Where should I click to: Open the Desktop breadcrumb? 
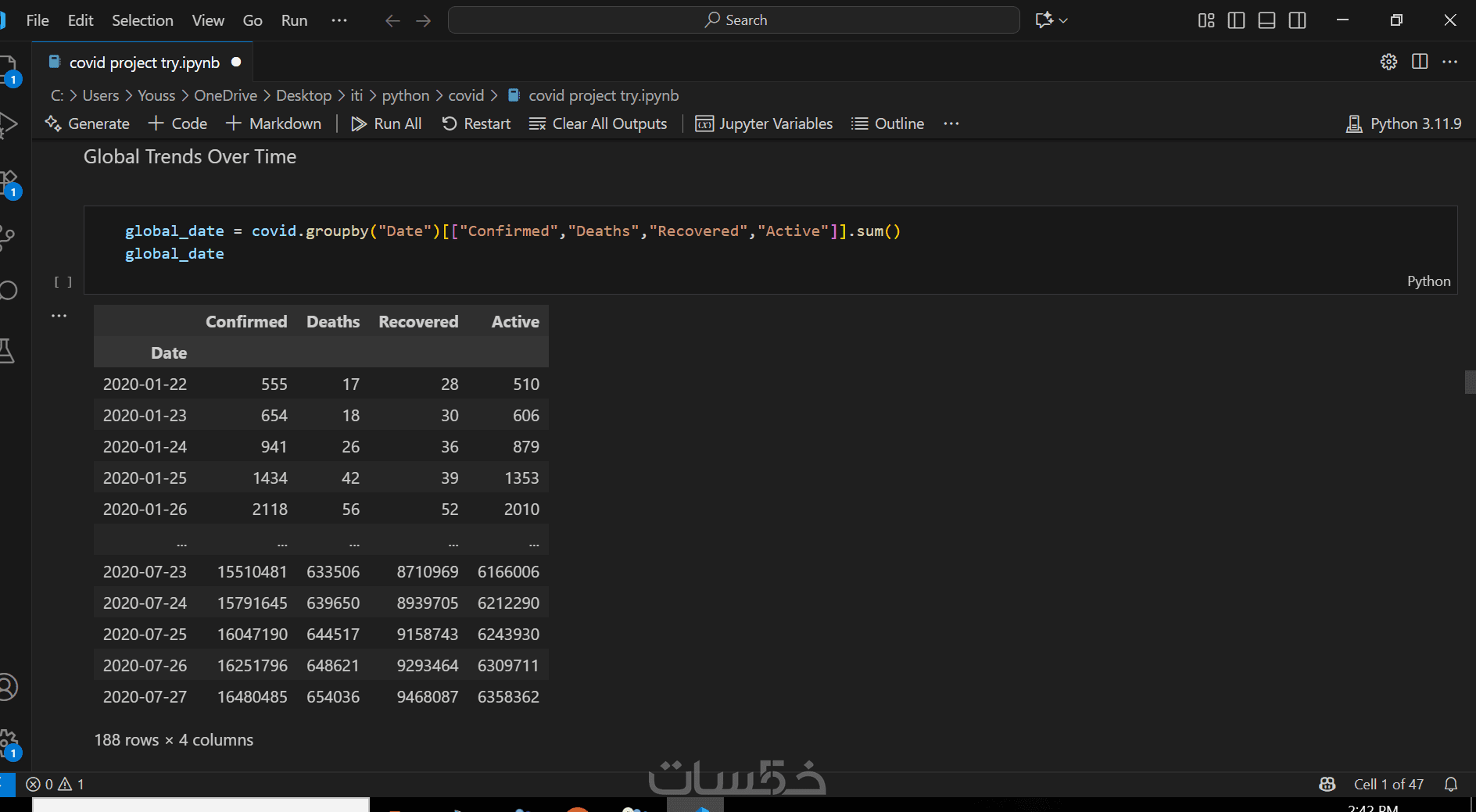tap(303, 95)
